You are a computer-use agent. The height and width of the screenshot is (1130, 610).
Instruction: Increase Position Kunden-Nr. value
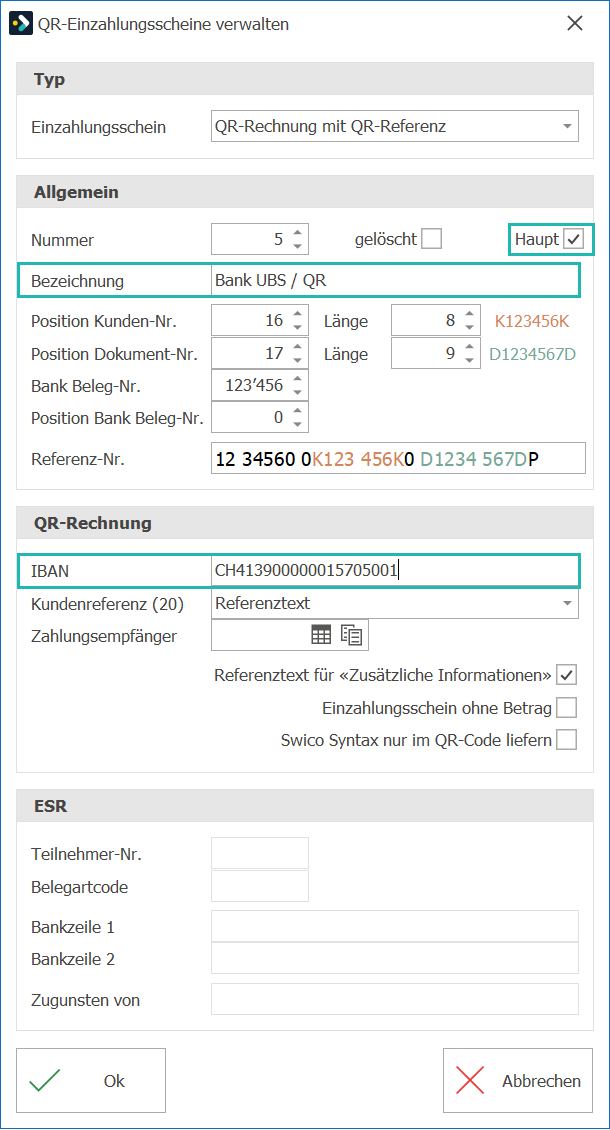(299, 313)
